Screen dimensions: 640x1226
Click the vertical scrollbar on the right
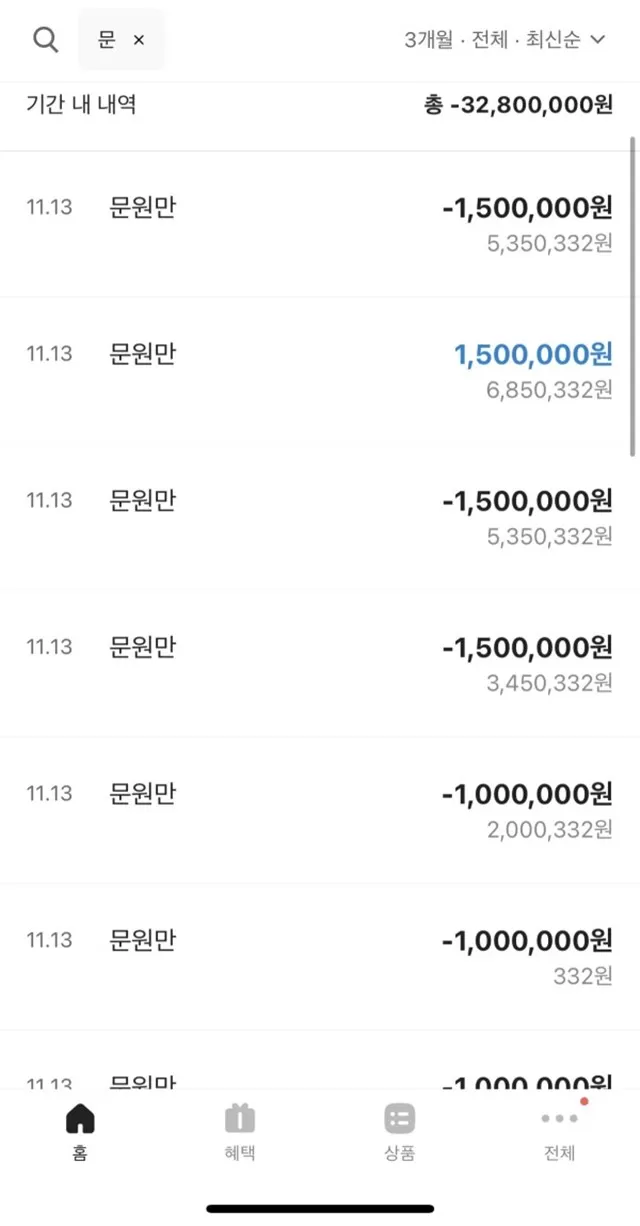click(632, 300)
